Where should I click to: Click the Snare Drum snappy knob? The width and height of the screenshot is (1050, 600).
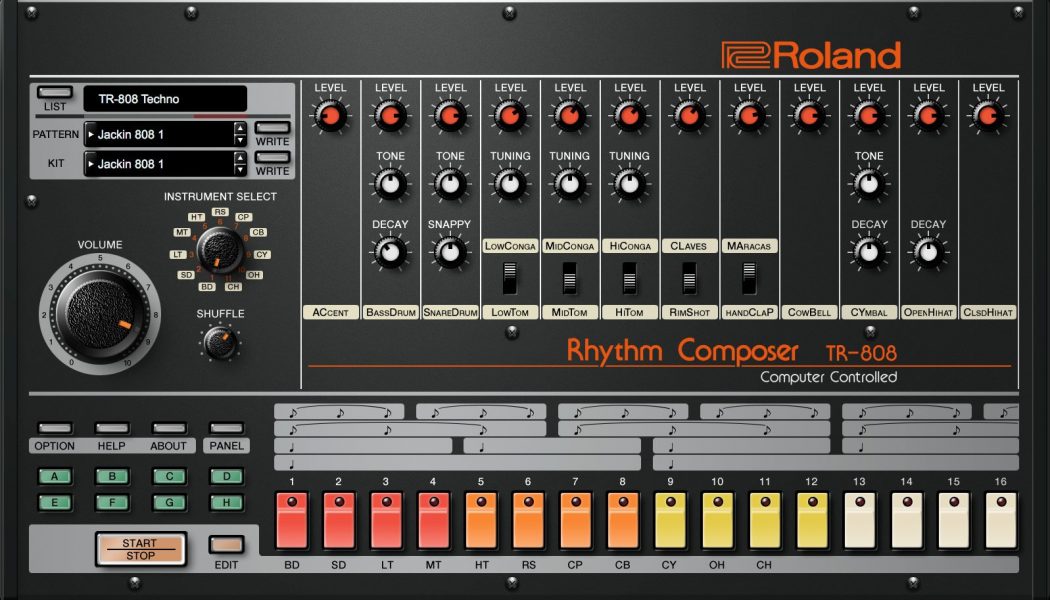tap(450, 253)
